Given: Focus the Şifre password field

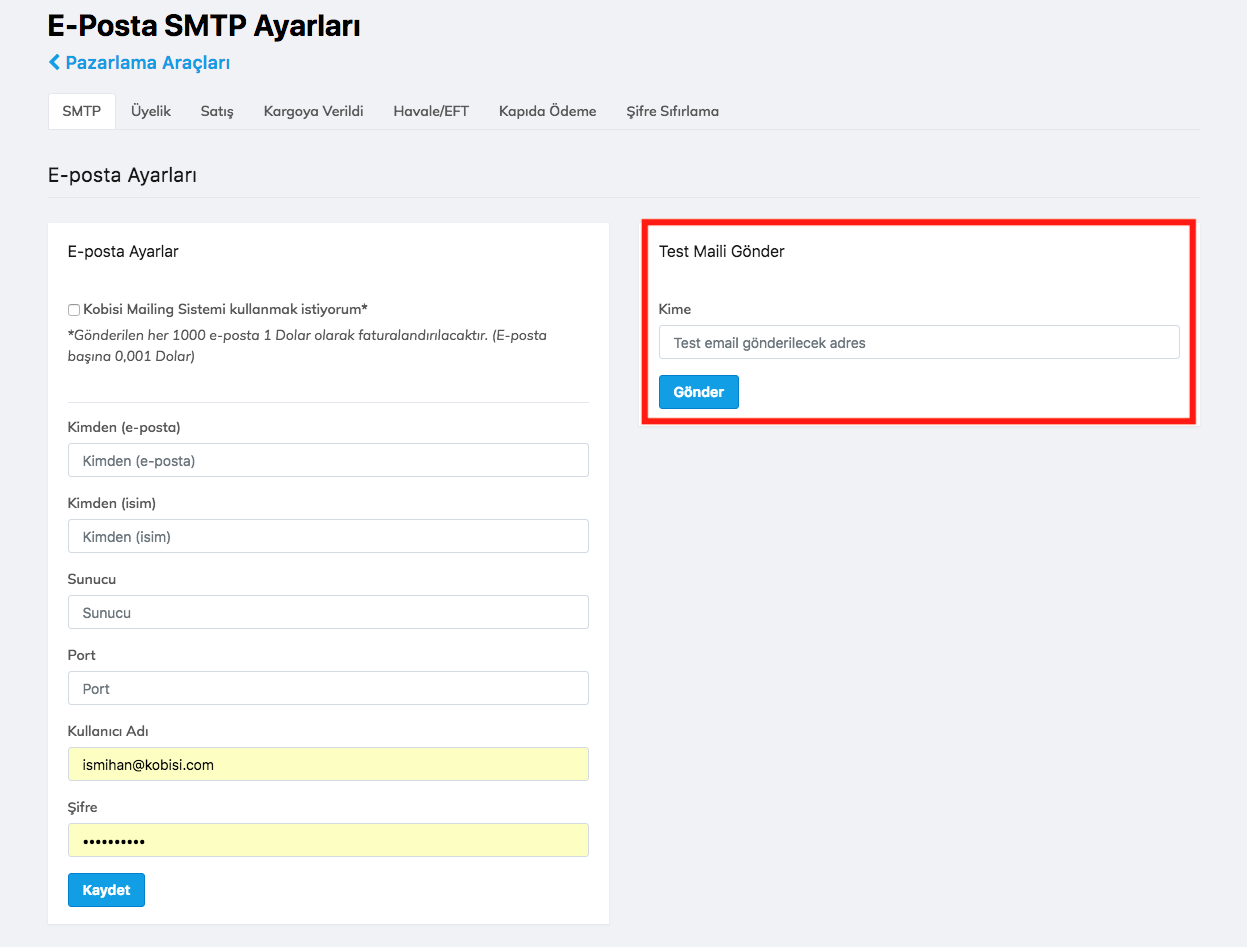Looking at the screenshot, I should (x=328, y=841).
